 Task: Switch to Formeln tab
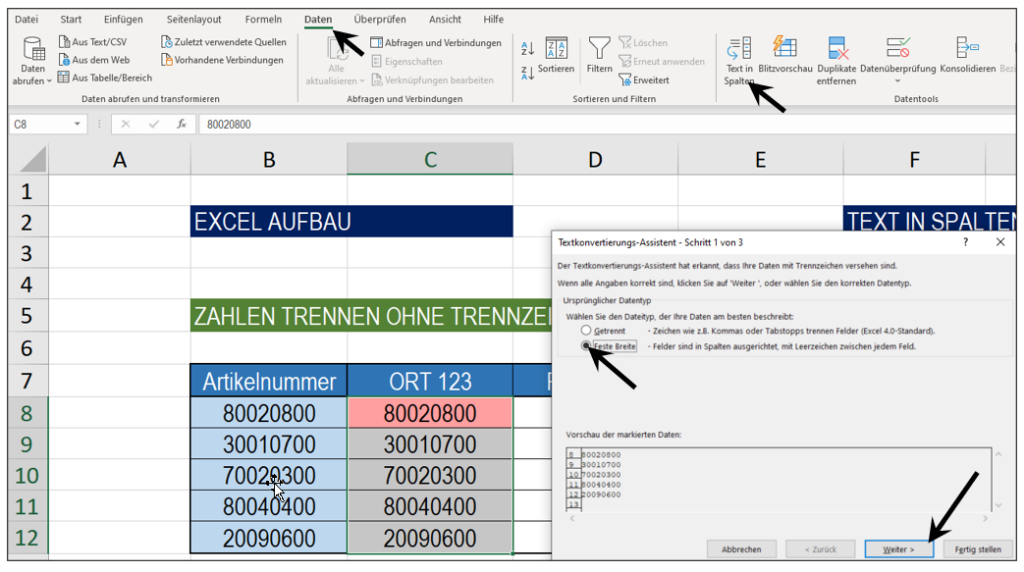(263, 19)
